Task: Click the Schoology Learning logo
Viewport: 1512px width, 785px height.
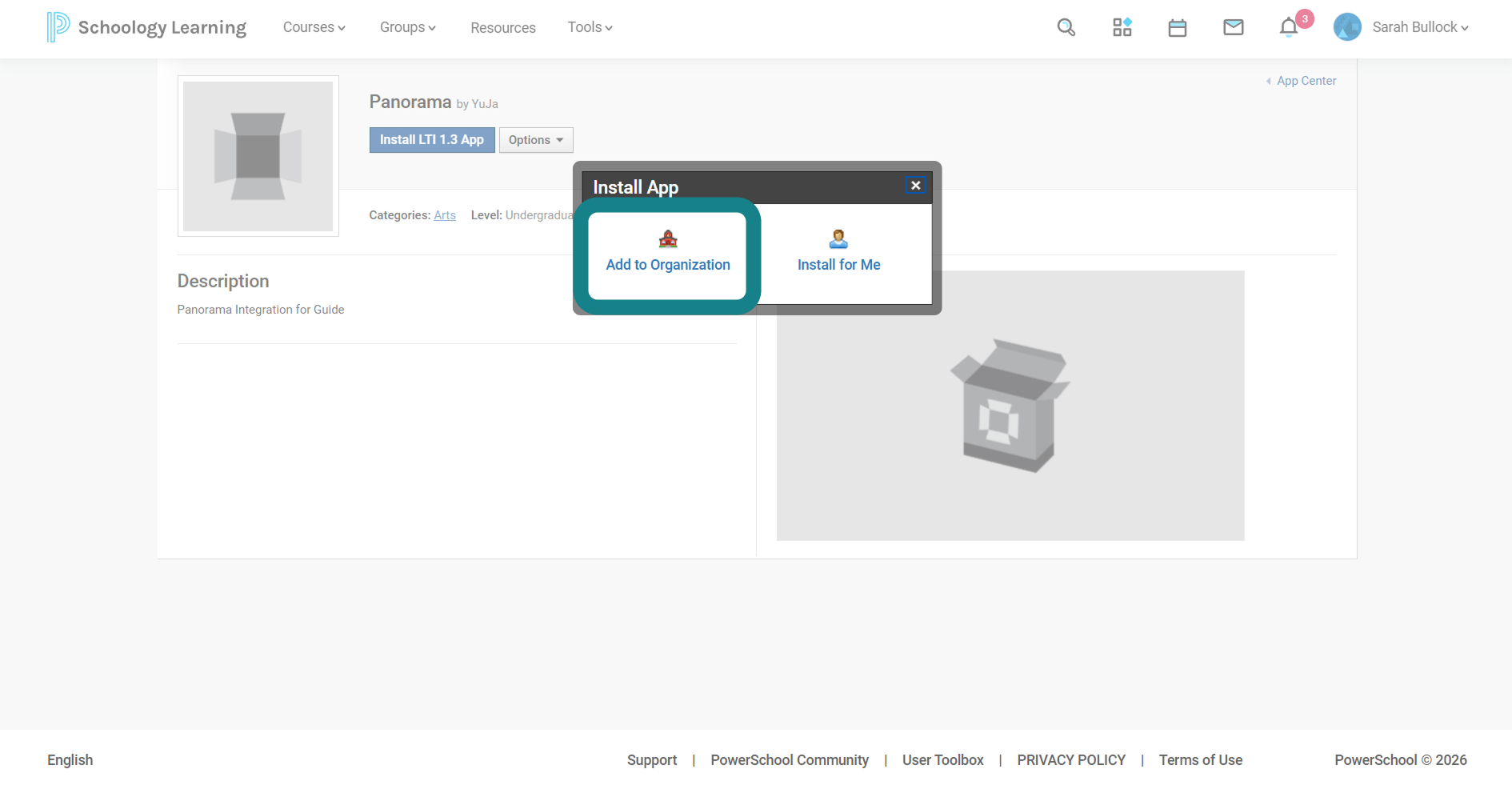Action: [146, 27]
